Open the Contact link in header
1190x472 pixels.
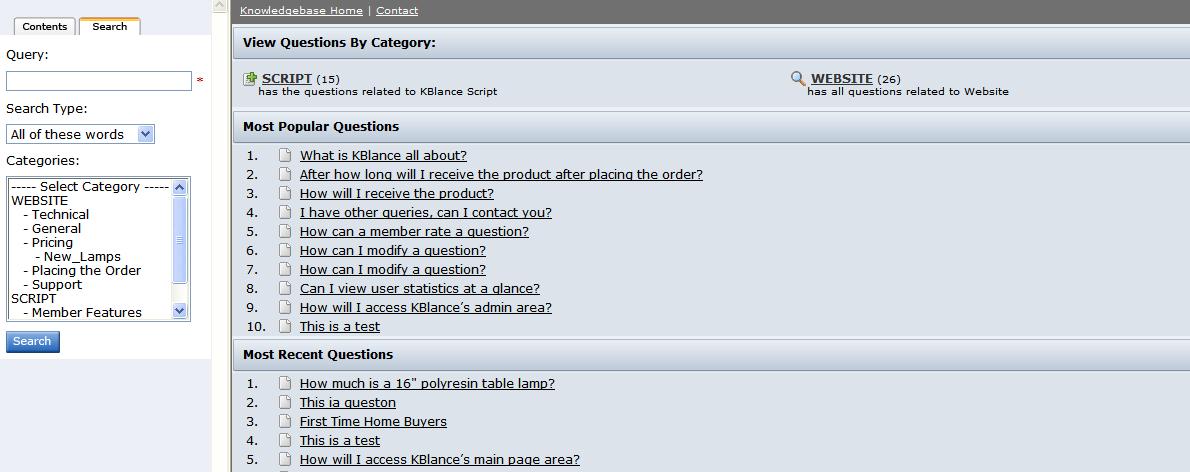pyautogui.click(x=397, y=10)
